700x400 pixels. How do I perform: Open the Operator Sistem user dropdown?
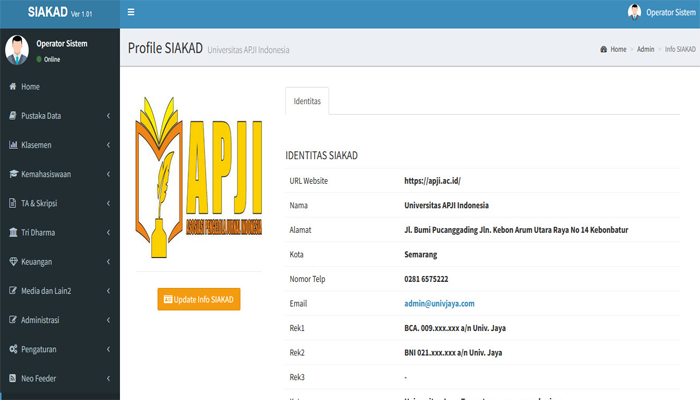[661, 12]
